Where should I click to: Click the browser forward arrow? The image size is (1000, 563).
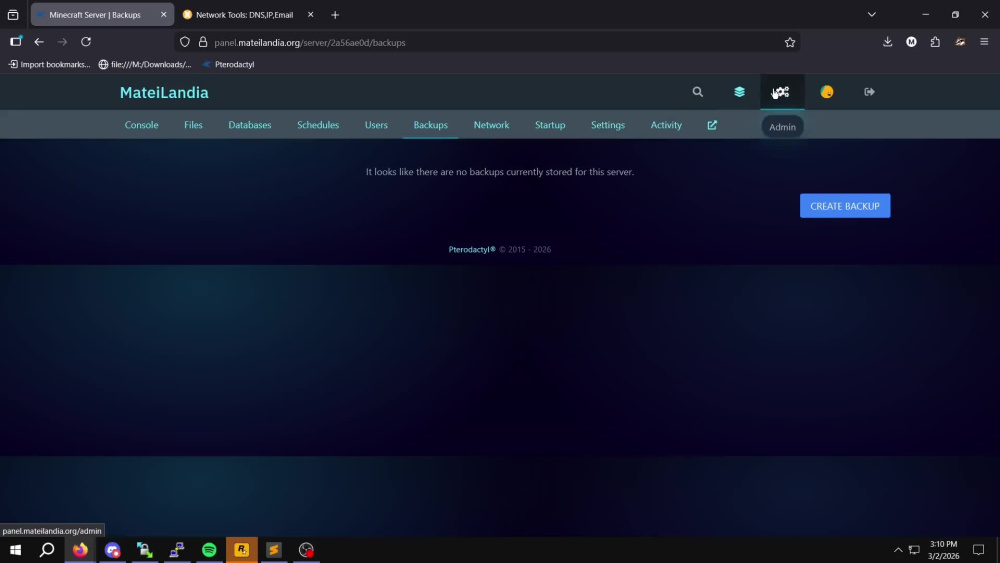pyautogui.click(x=62, y=42)
